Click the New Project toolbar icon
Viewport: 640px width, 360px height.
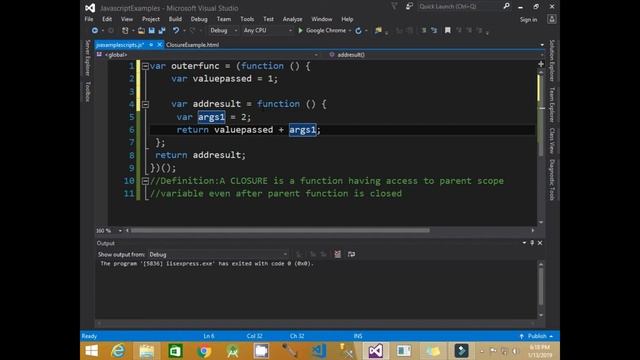pyautogui.click(x=125, y=31)
